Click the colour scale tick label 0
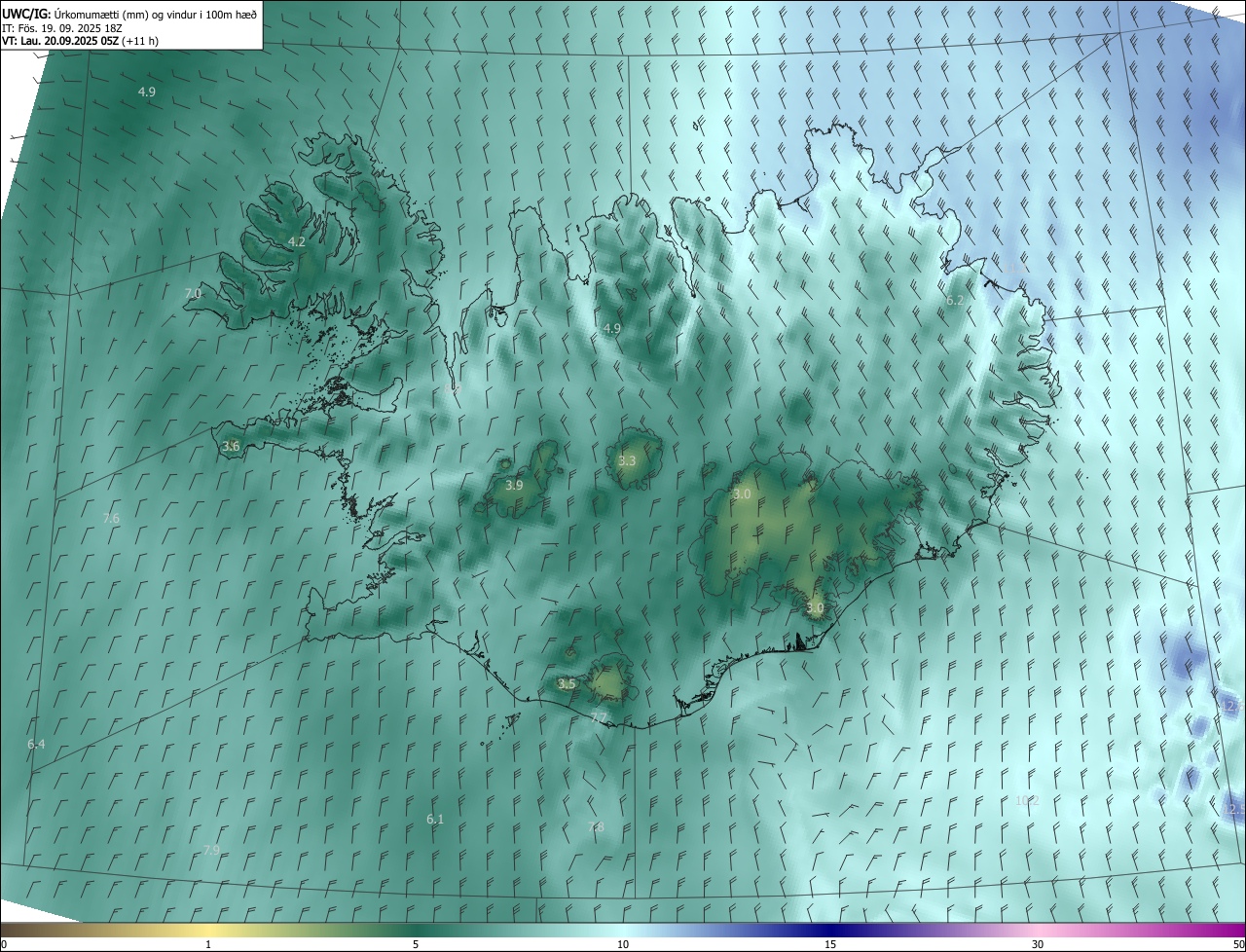The image size is (1246, 952). (x=4, y=945)
